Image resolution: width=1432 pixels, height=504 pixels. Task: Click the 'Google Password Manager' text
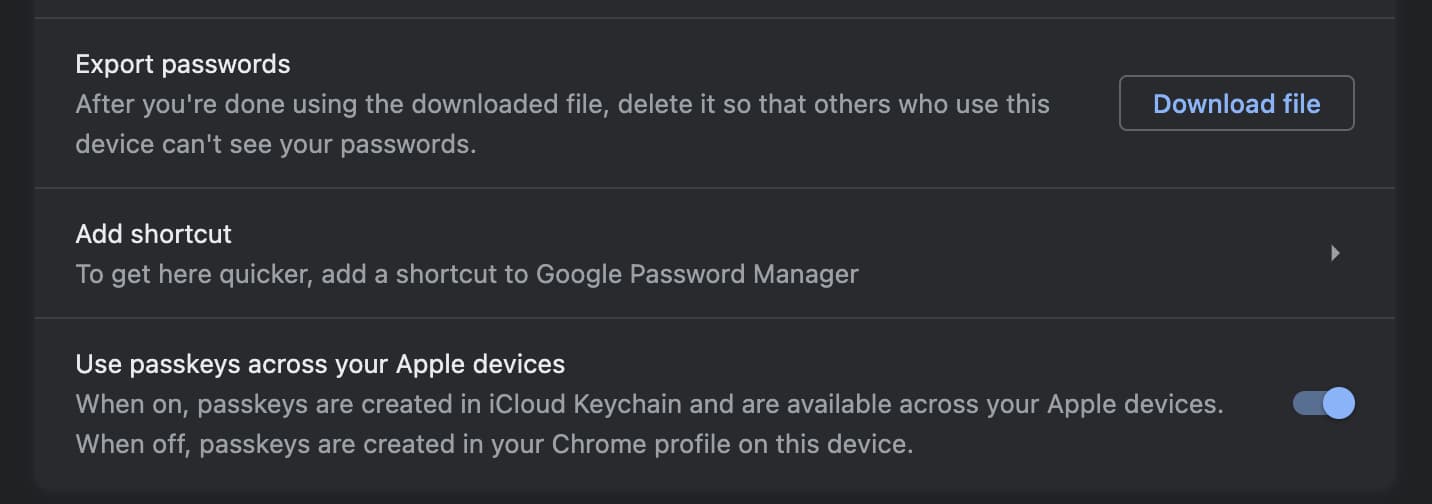(697, 274)
